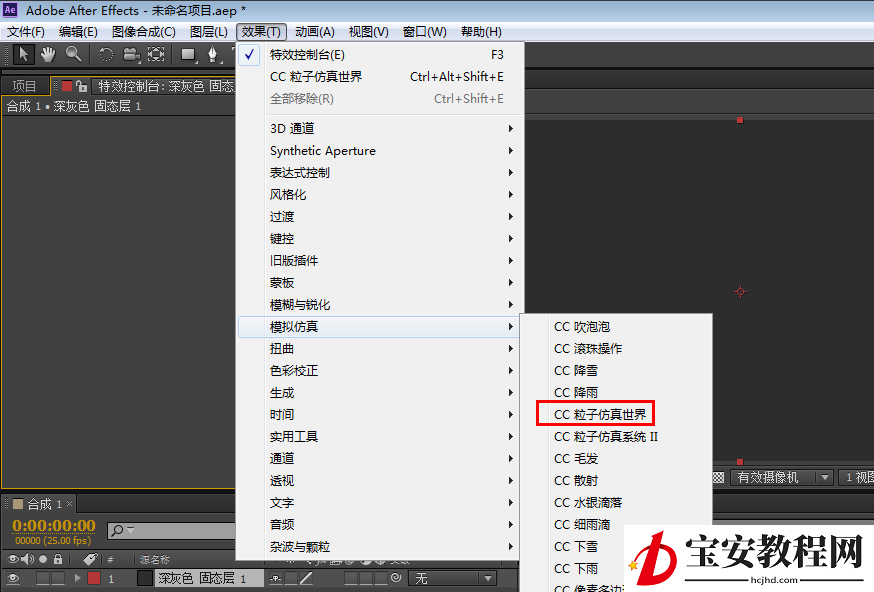Click red label swatch in effect controls tab
Viewport: 874px width, 592px height.
pos(67,86)
